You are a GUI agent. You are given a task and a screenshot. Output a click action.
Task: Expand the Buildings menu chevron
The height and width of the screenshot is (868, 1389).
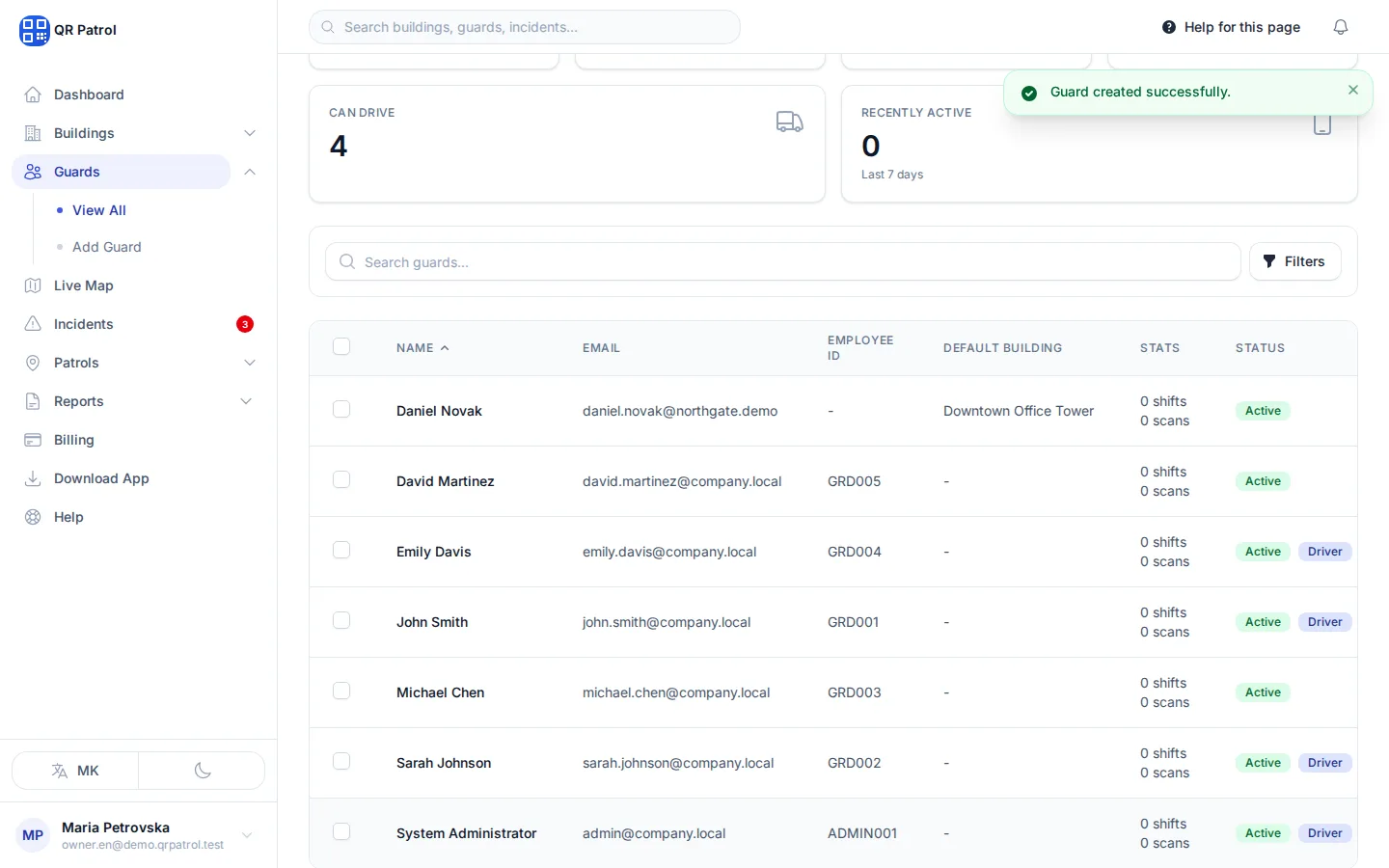(x=250, y=133)
